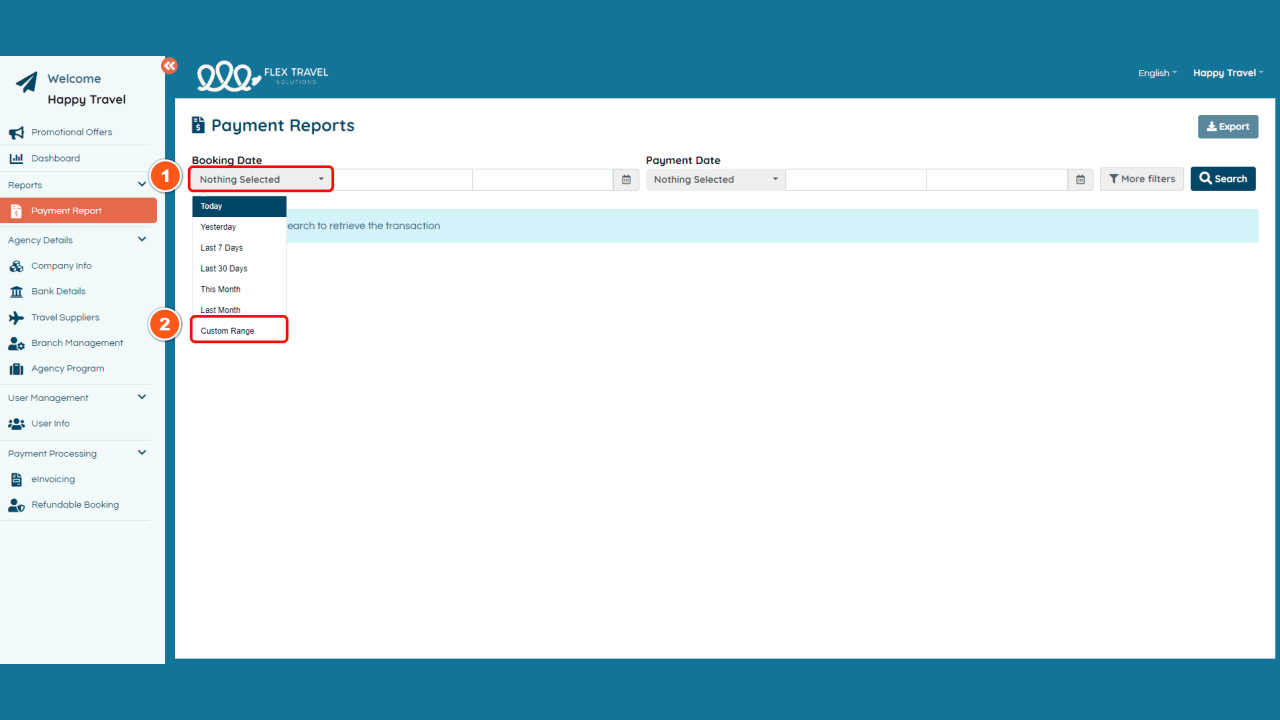Choose Custom Range option
Viewport: 1280px width, 720px height.
[x=240, y=331]
